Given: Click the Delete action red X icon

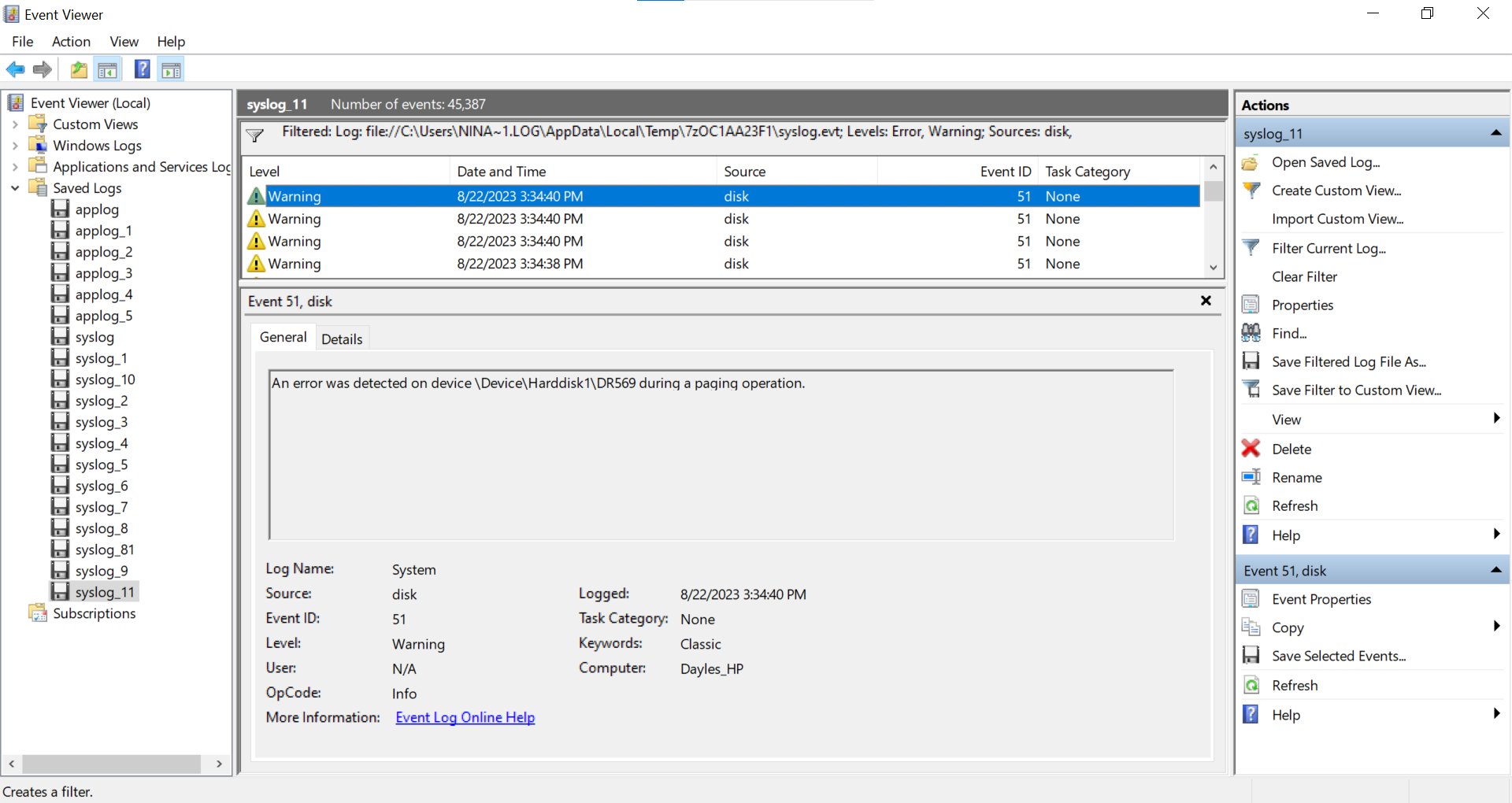Looking at the screenshot, I should (x=1251, y=448).
